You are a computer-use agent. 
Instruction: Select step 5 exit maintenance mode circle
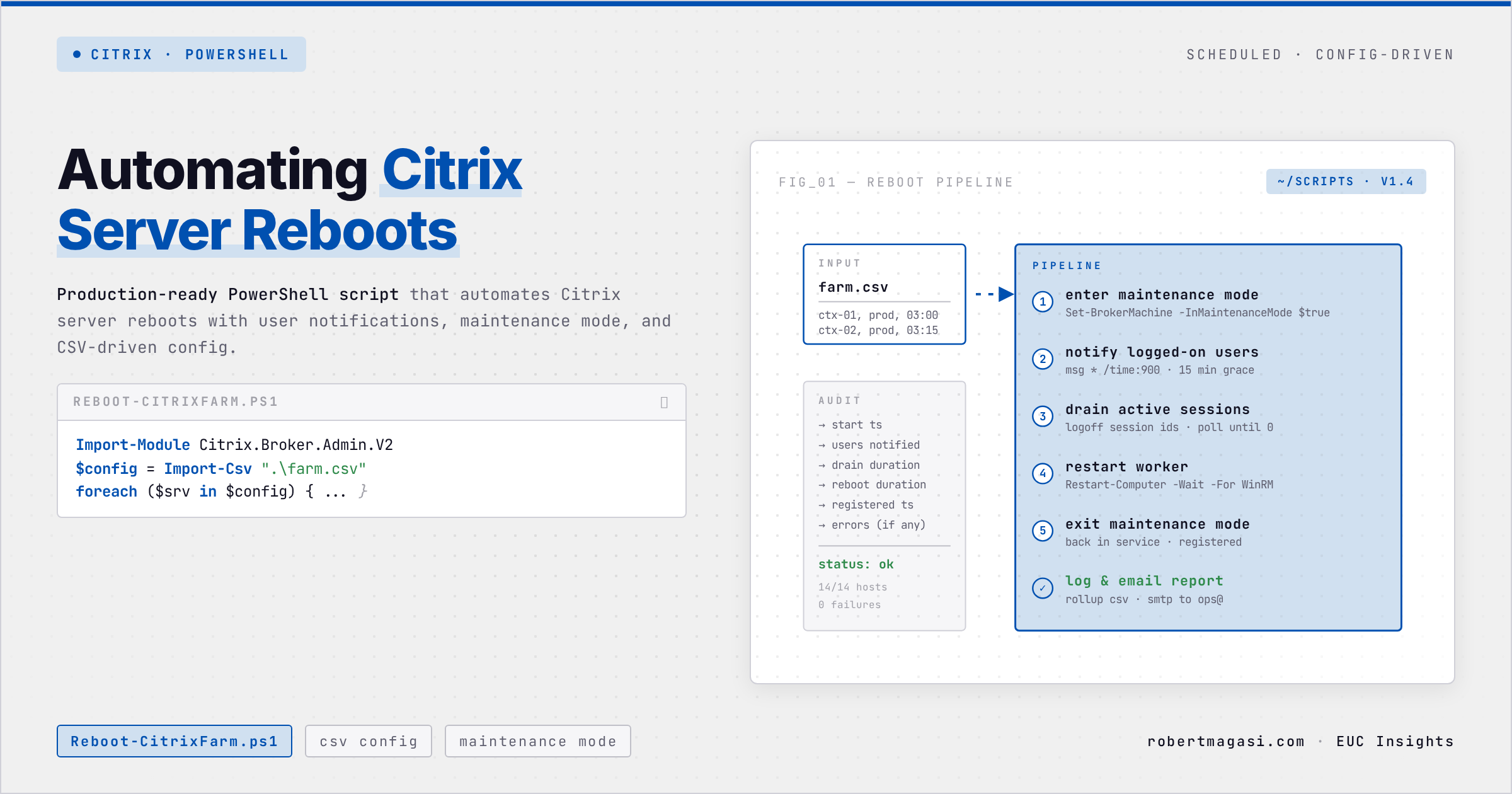point(1043,531)
